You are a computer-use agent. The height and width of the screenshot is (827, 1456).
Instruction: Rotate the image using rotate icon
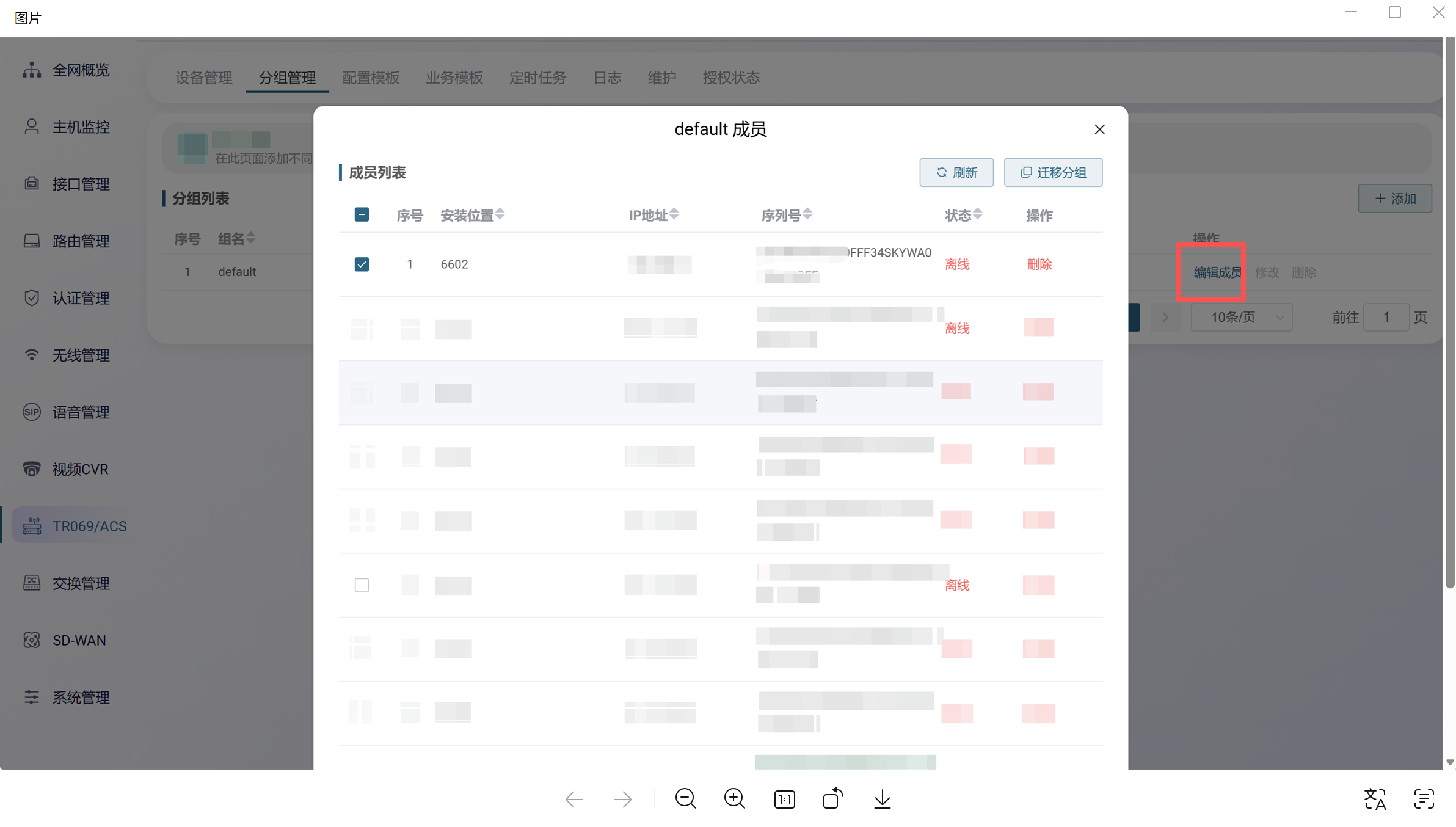click(x=832, y=798)
